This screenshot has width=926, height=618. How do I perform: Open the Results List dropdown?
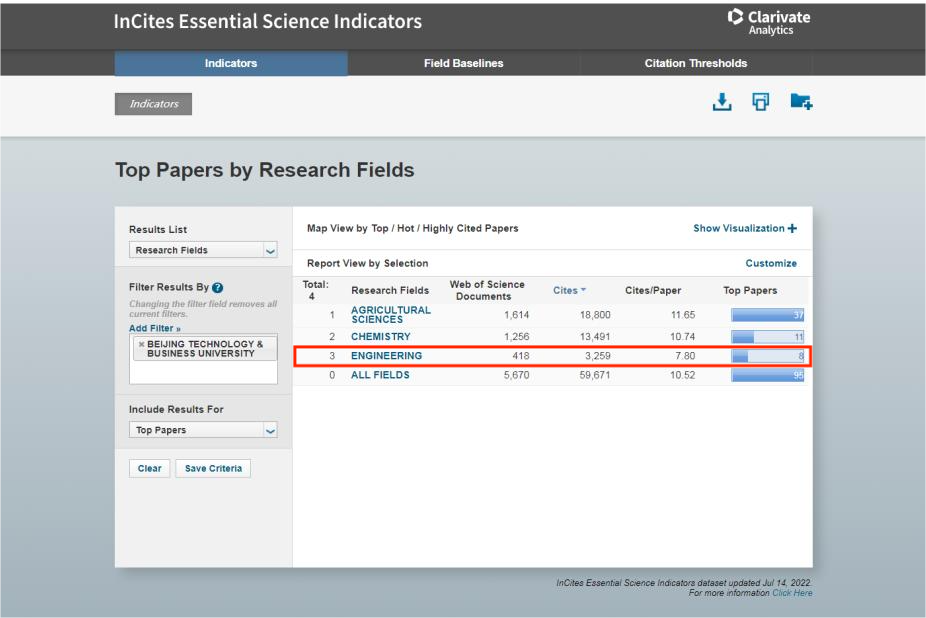(x=204, y=250)
